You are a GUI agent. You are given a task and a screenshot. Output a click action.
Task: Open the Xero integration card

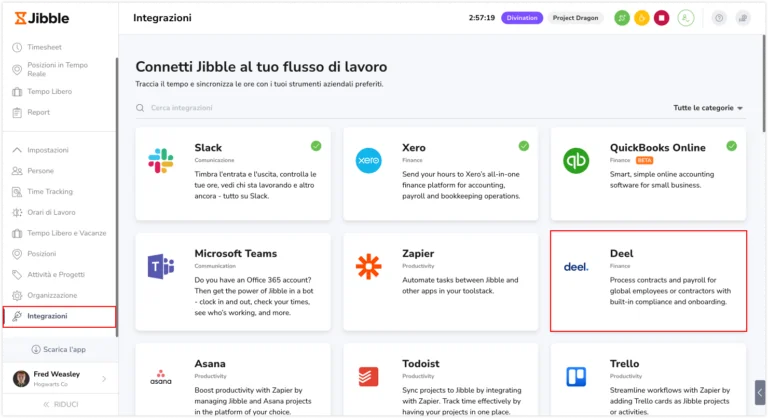point(441,173)
